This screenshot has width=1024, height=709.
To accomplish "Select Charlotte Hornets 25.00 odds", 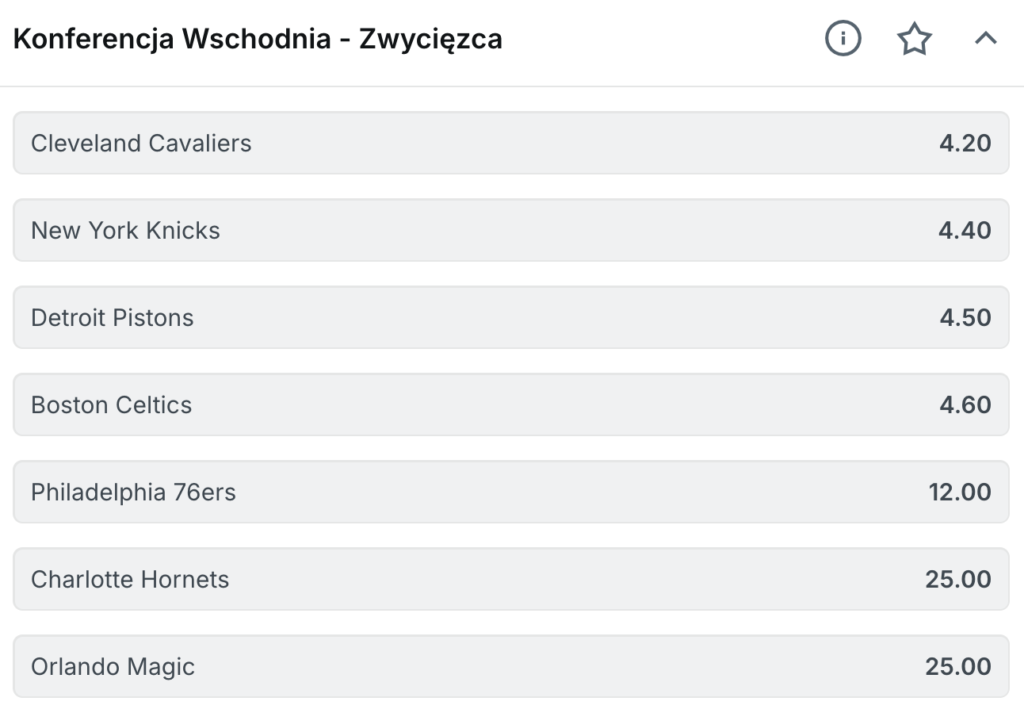I will tap(958, 579).
